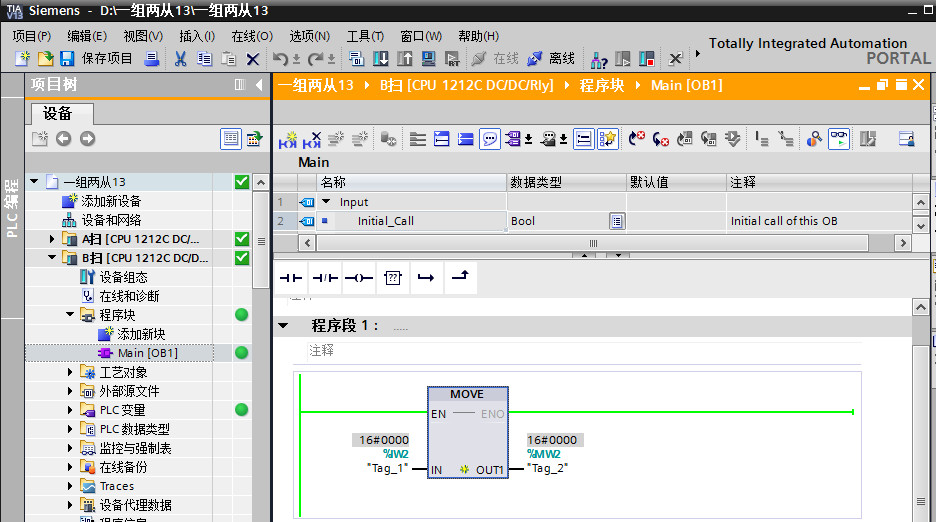Viewport: 936px width, 522px height.
Task: Collapse the 程序段 1 network
Action: [283, 326]
